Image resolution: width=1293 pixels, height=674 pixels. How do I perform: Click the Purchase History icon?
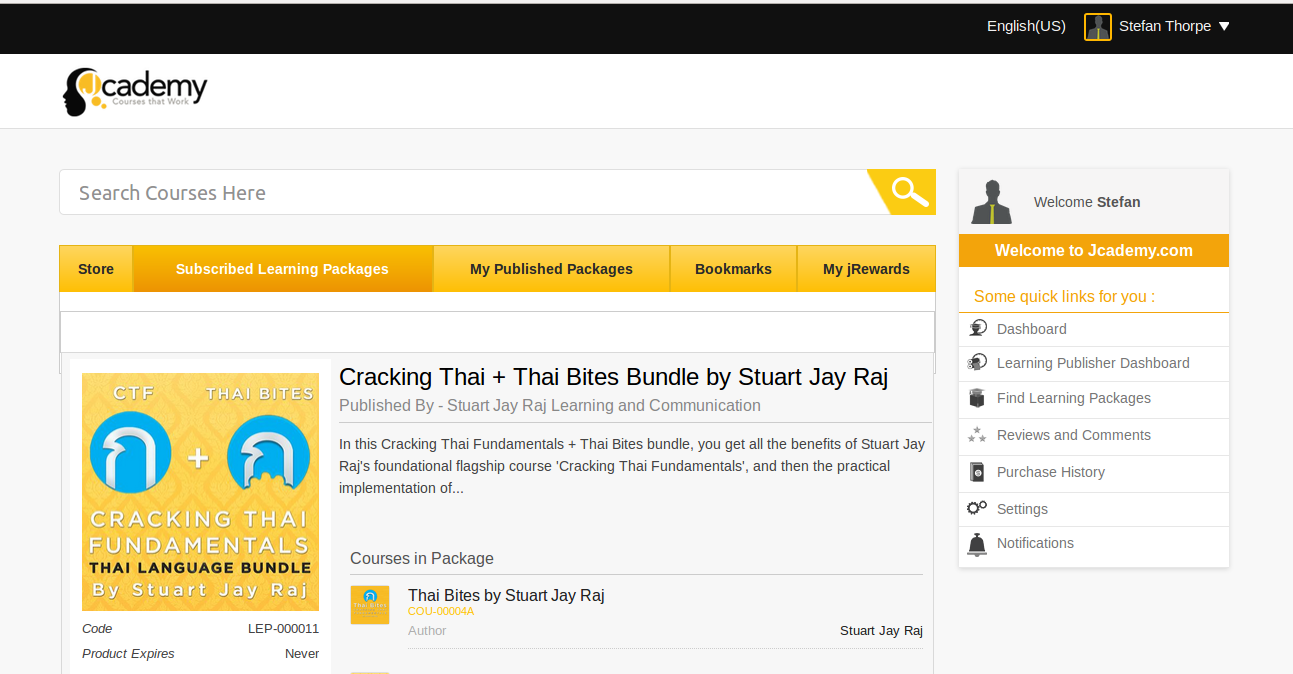pyautogui.click(x=977, y=472)
